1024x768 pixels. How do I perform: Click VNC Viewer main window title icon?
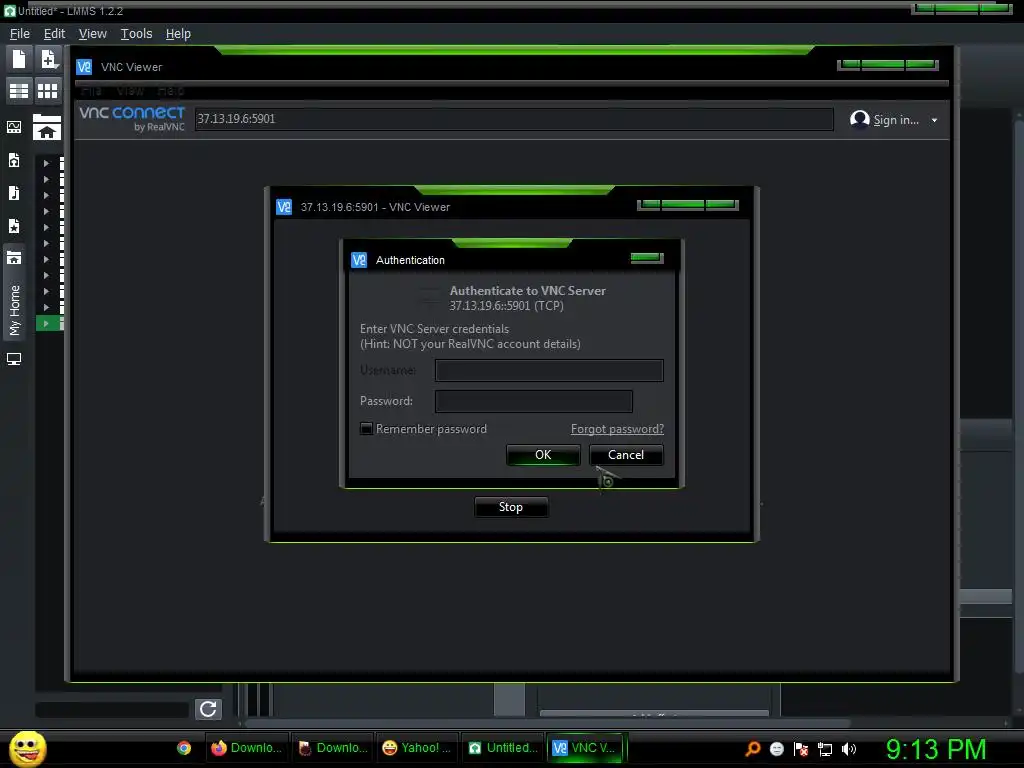click(x=84, y=67)
